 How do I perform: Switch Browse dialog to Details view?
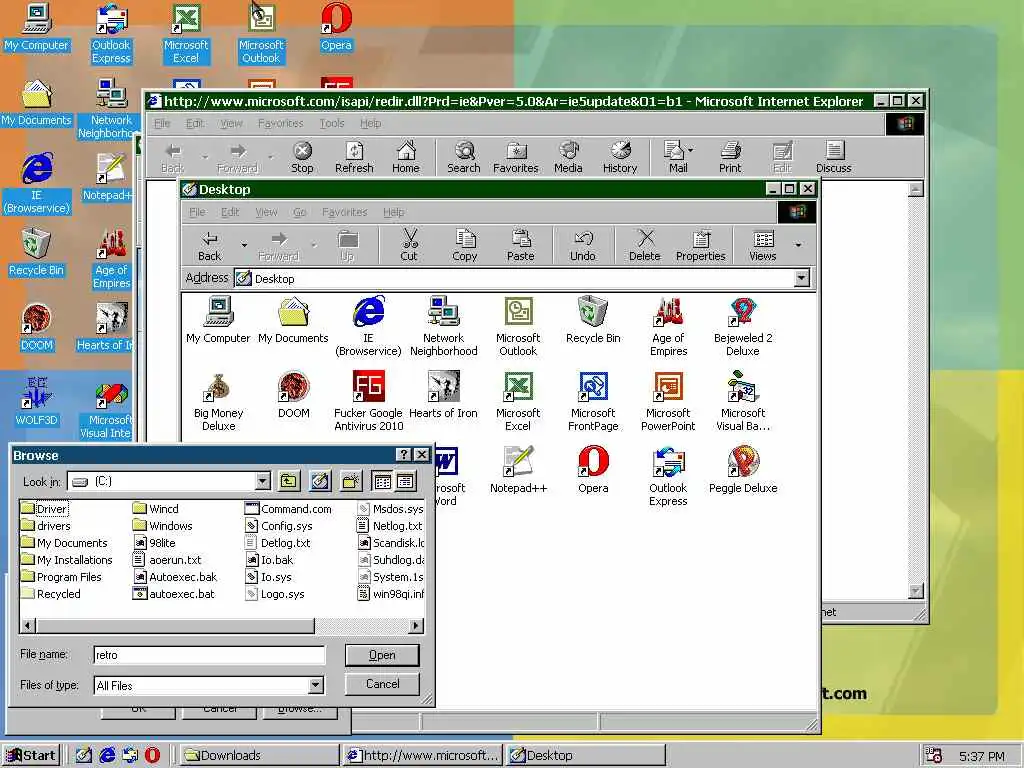[405, 482]
